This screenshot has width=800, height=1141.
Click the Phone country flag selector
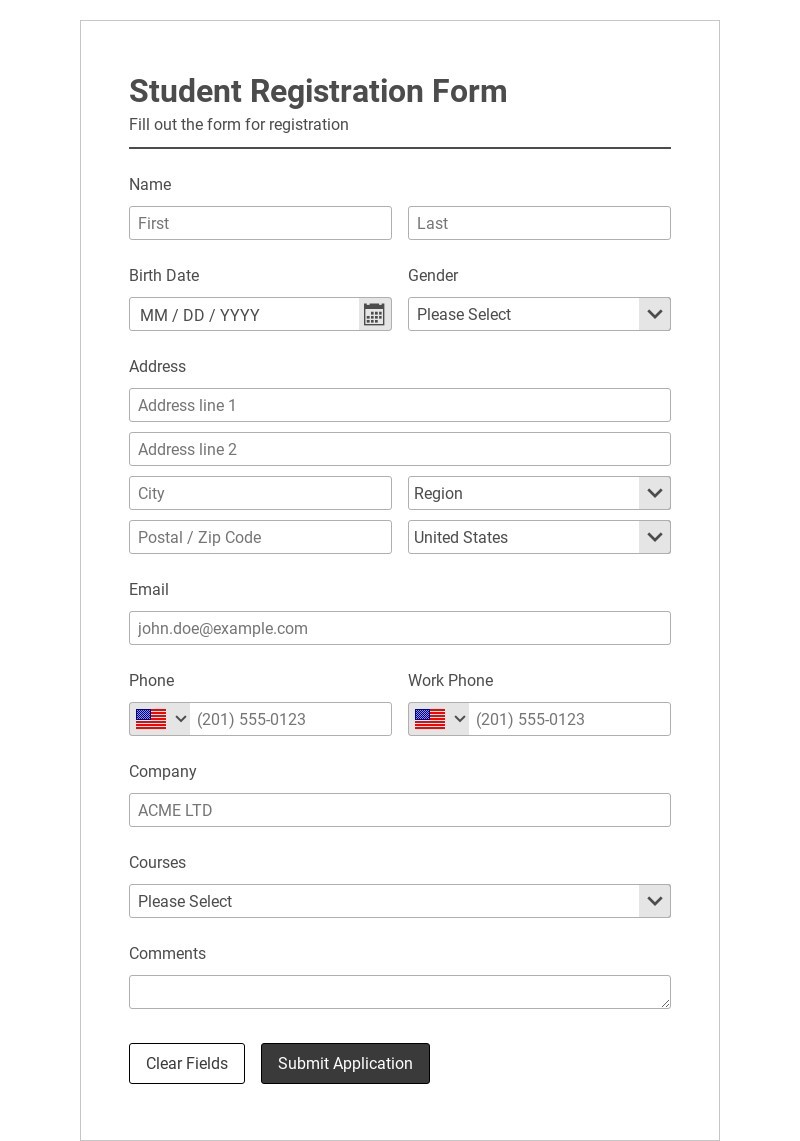[160, 719]
